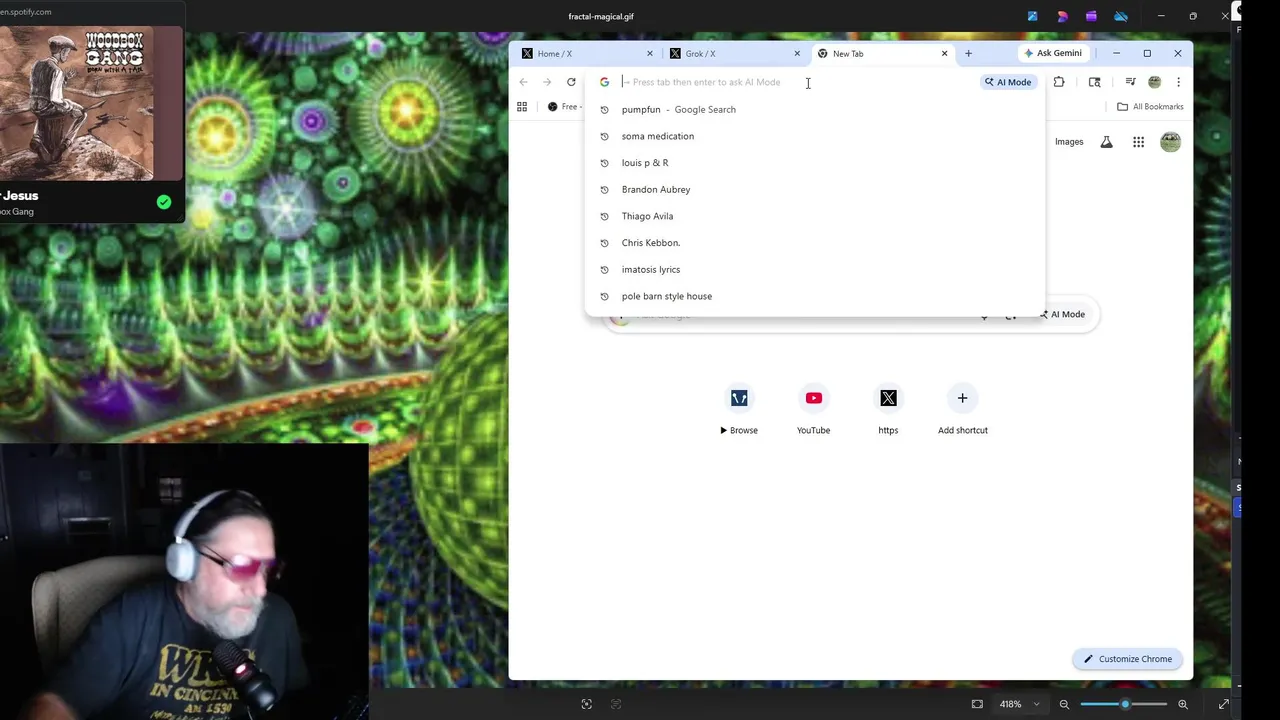Open the Images link

coord(1069,142)
